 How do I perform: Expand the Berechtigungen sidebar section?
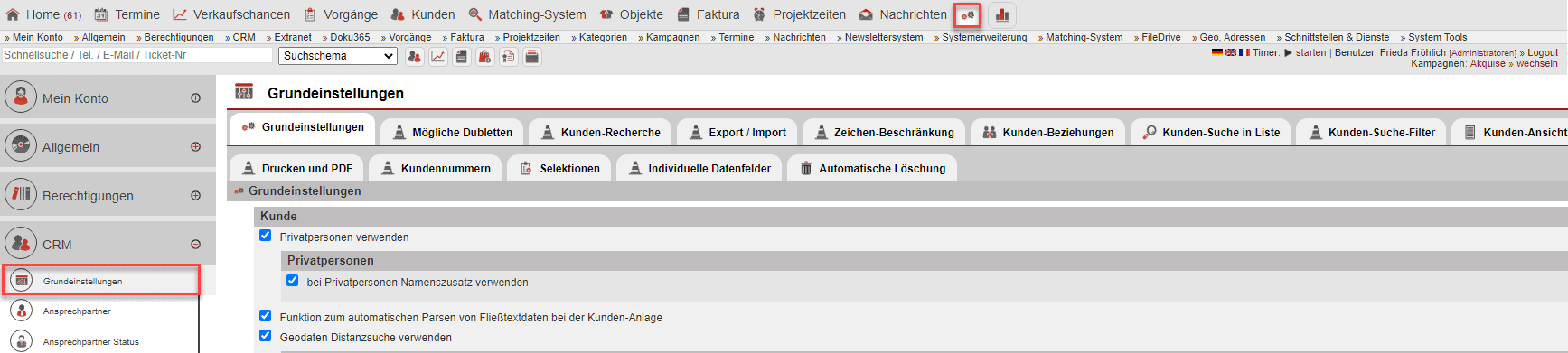[195, 196]
